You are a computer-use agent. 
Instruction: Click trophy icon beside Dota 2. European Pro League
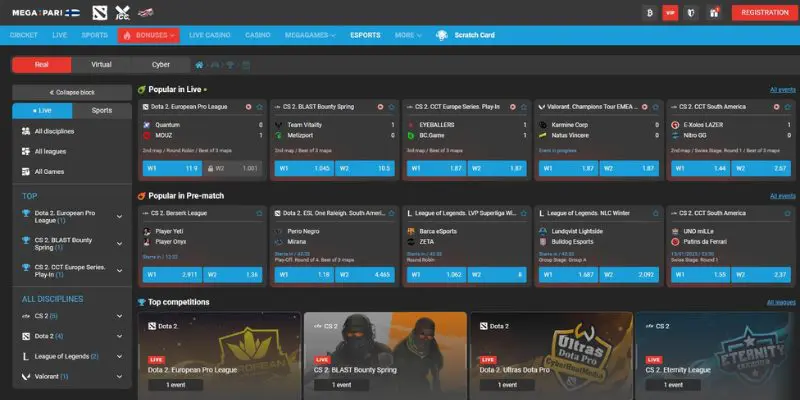[x=26, y=213]
